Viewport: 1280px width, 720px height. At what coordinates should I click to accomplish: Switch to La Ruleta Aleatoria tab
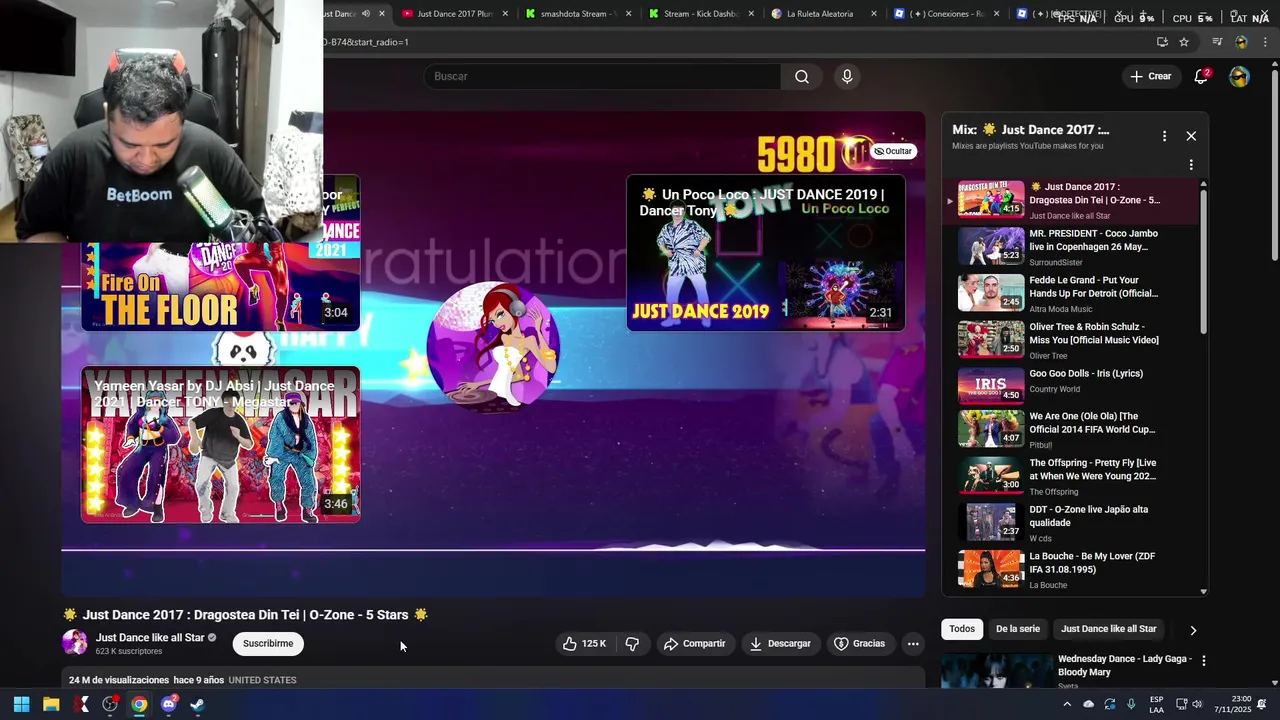[824, 14]
